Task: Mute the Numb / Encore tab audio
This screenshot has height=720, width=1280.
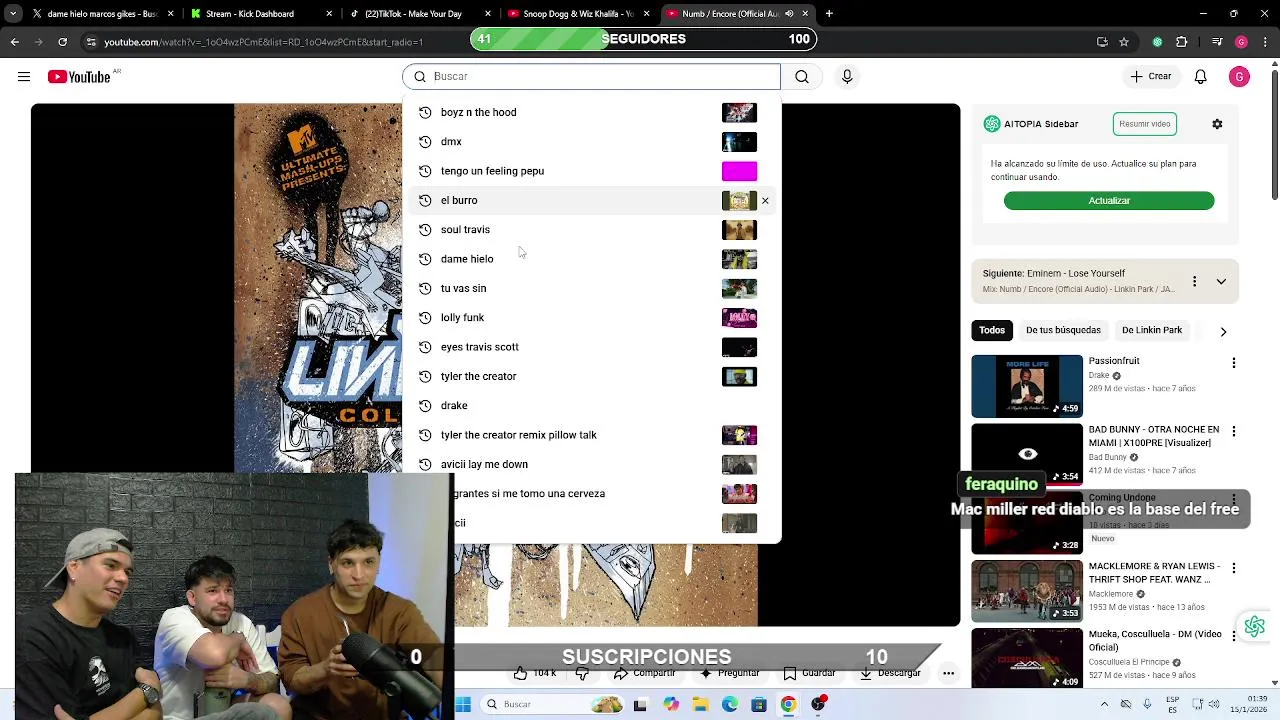Action: point(789,14)
